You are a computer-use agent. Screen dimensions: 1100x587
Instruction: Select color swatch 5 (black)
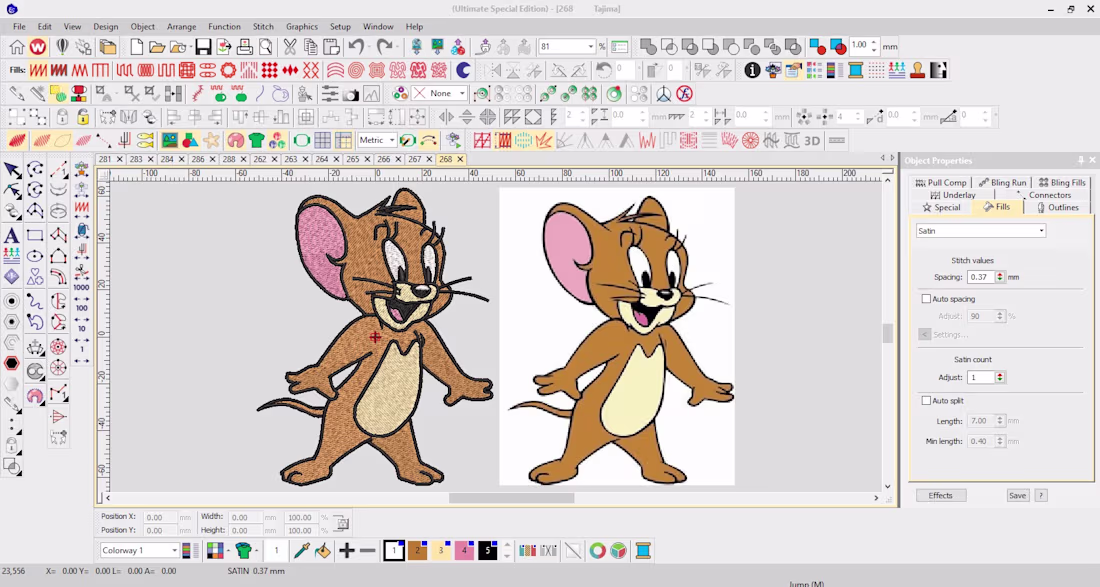coord(488,551)
